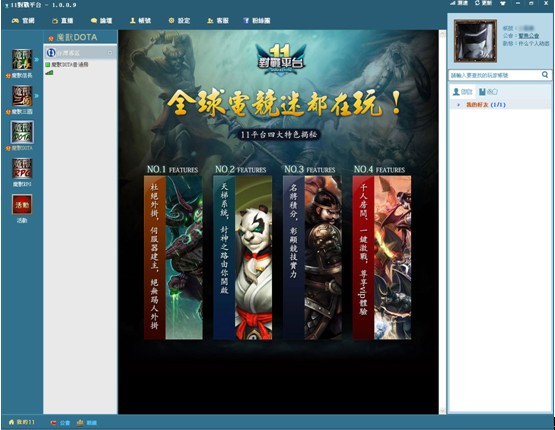Click the 11對戰平台 logo in banner
The image size is (555, 430).
[x=281, y=59]
